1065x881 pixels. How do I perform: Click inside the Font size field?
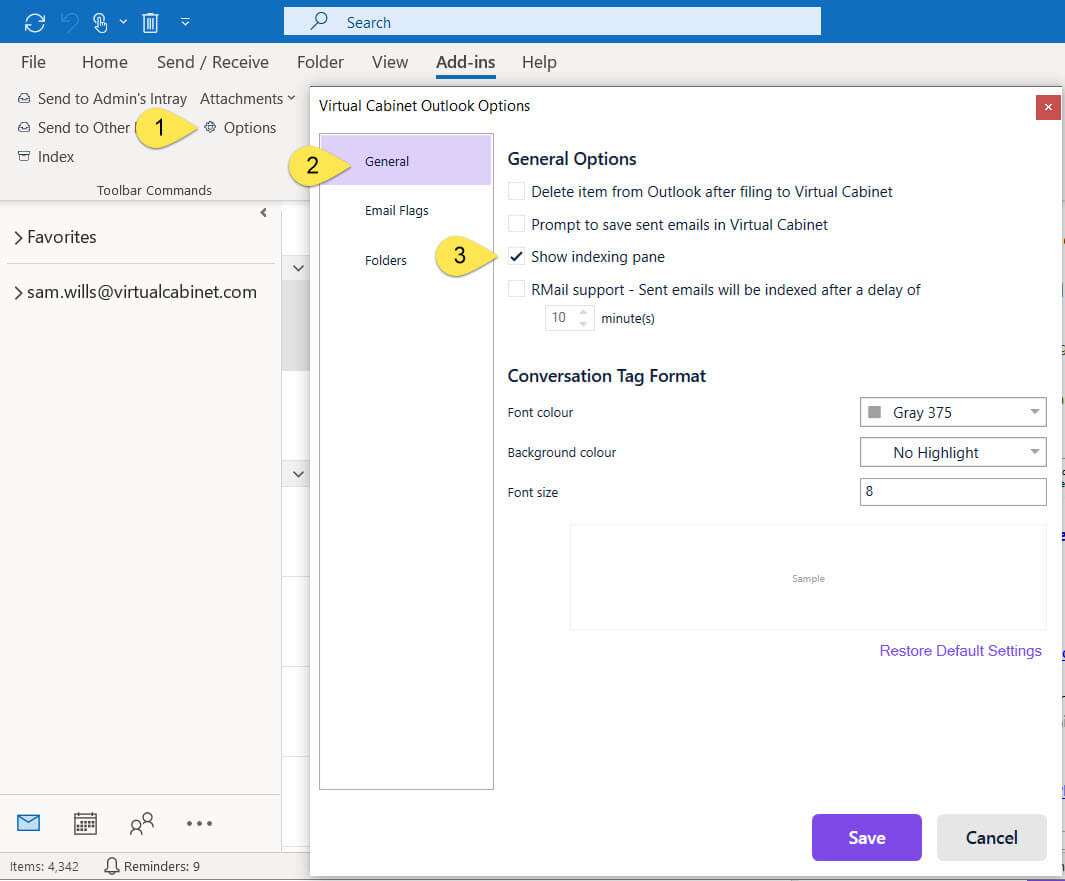pyautogui.click(x=952, y=491)
